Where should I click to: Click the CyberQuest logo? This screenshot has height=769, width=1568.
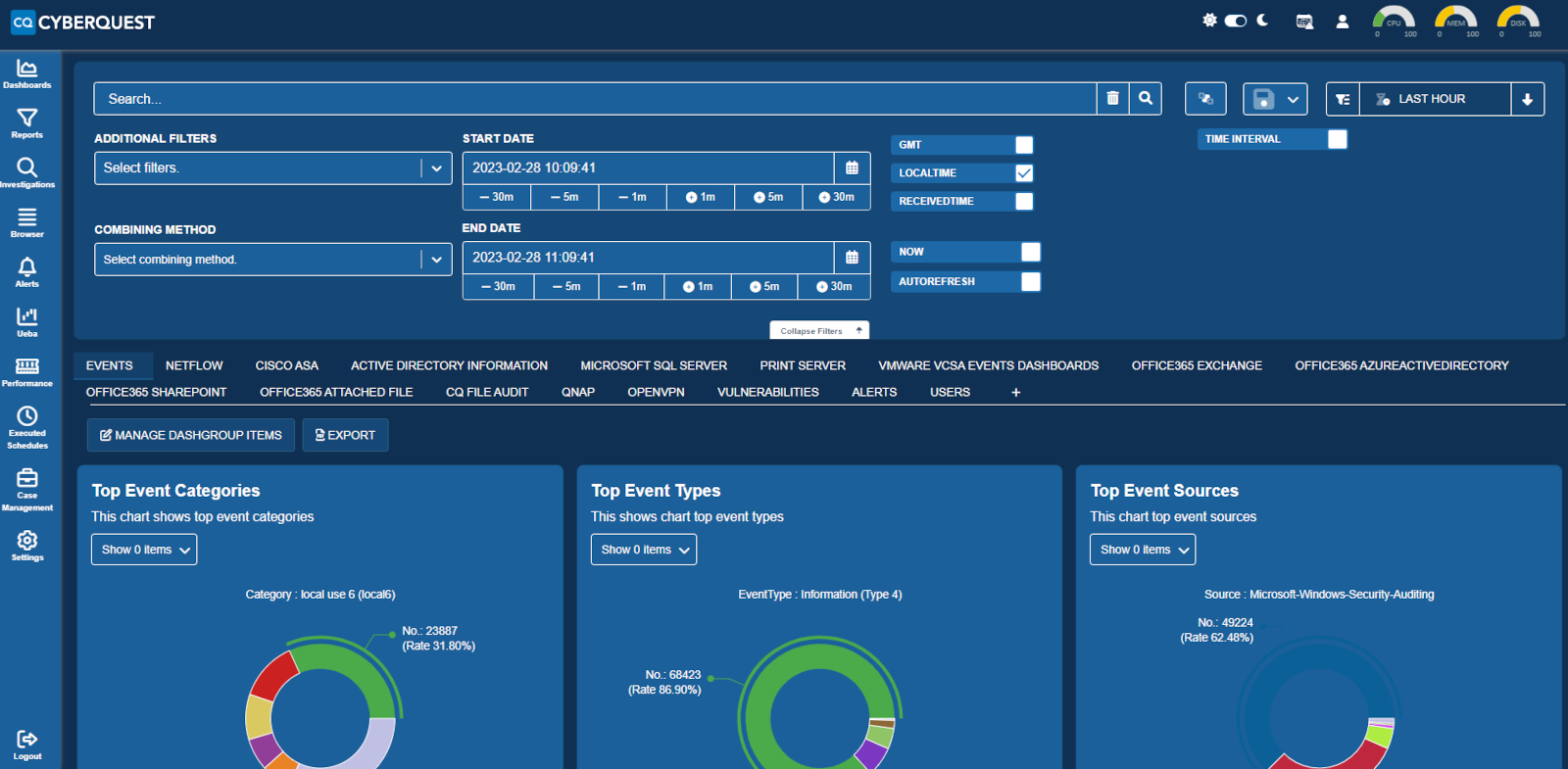(82, 22)
